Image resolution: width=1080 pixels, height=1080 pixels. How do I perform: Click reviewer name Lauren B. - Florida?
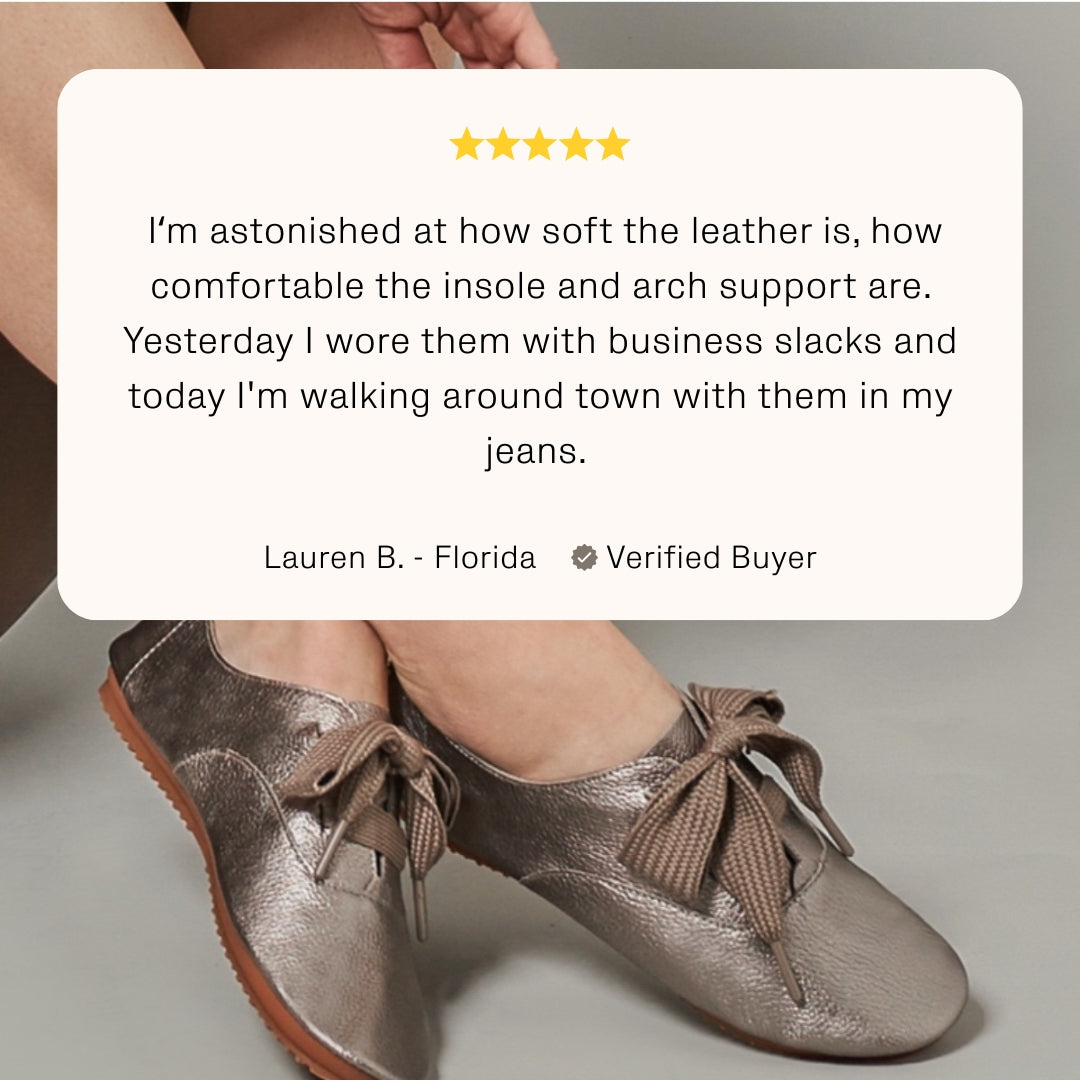(x=399, y=558)
